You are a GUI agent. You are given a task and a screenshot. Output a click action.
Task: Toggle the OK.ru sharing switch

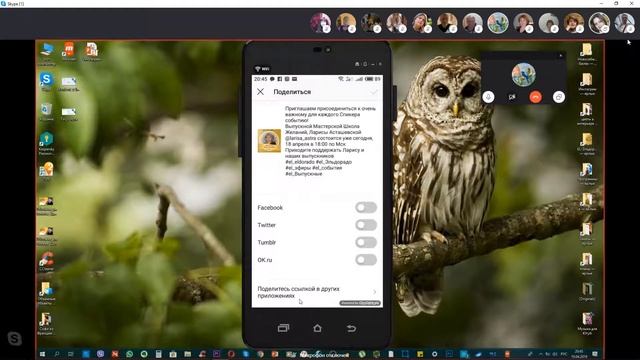pos(366,260)
